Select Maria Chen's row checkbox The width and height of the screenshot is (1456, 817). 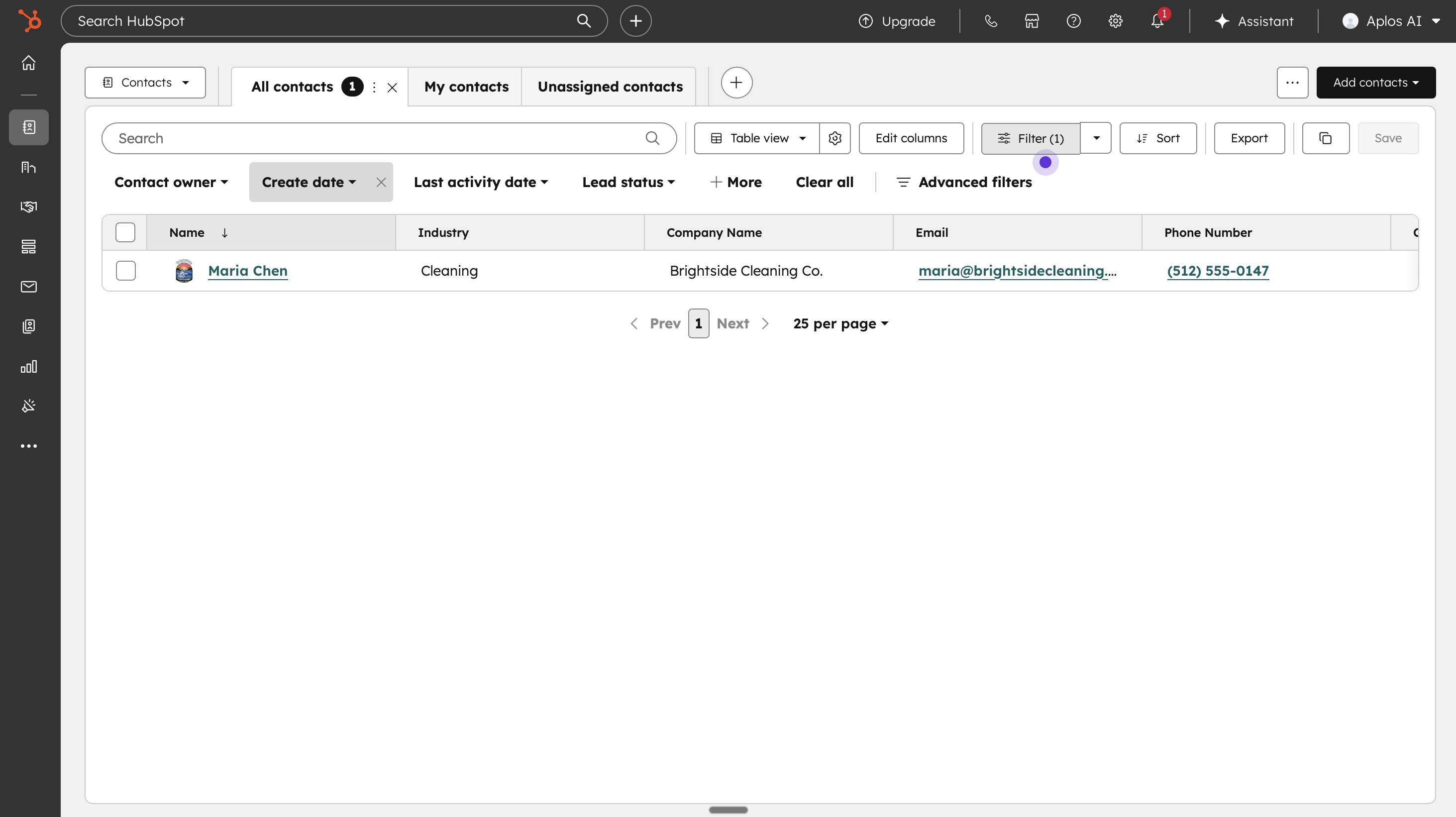click(x=125, y=271)
